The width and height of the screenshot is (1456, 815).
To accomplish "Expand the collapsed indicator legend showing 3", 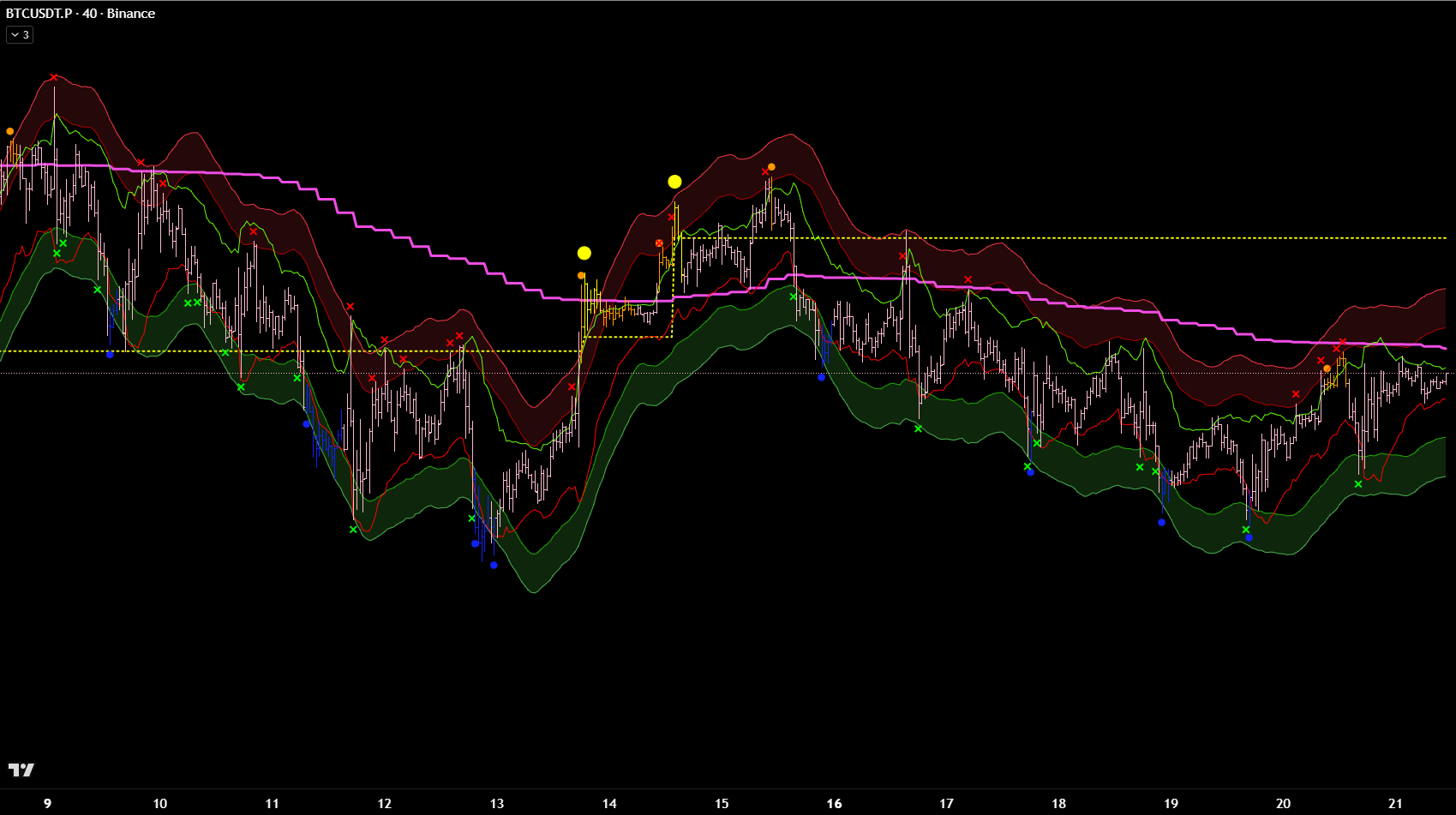I will [19, 35].
